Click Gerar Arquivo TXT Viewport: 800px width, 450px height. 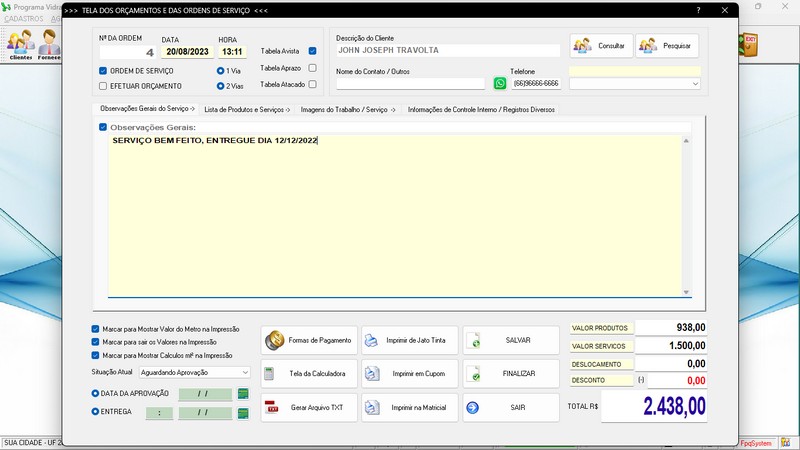point(309,408)
